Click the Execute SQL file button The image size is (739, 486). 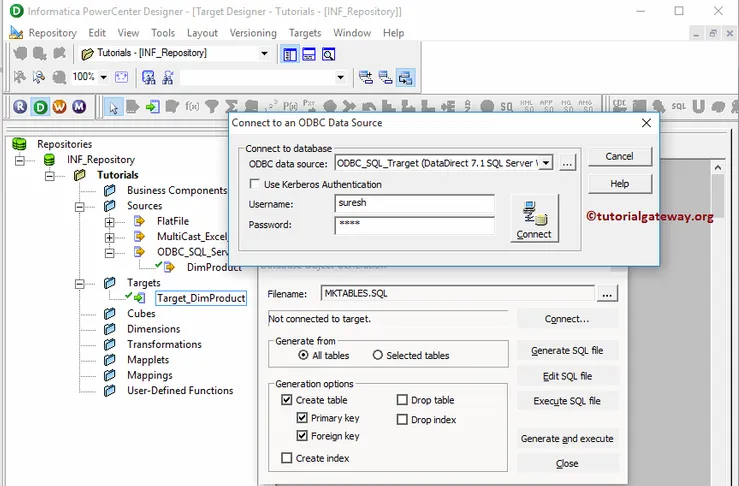pyautogui.click(x=567, y=401)
